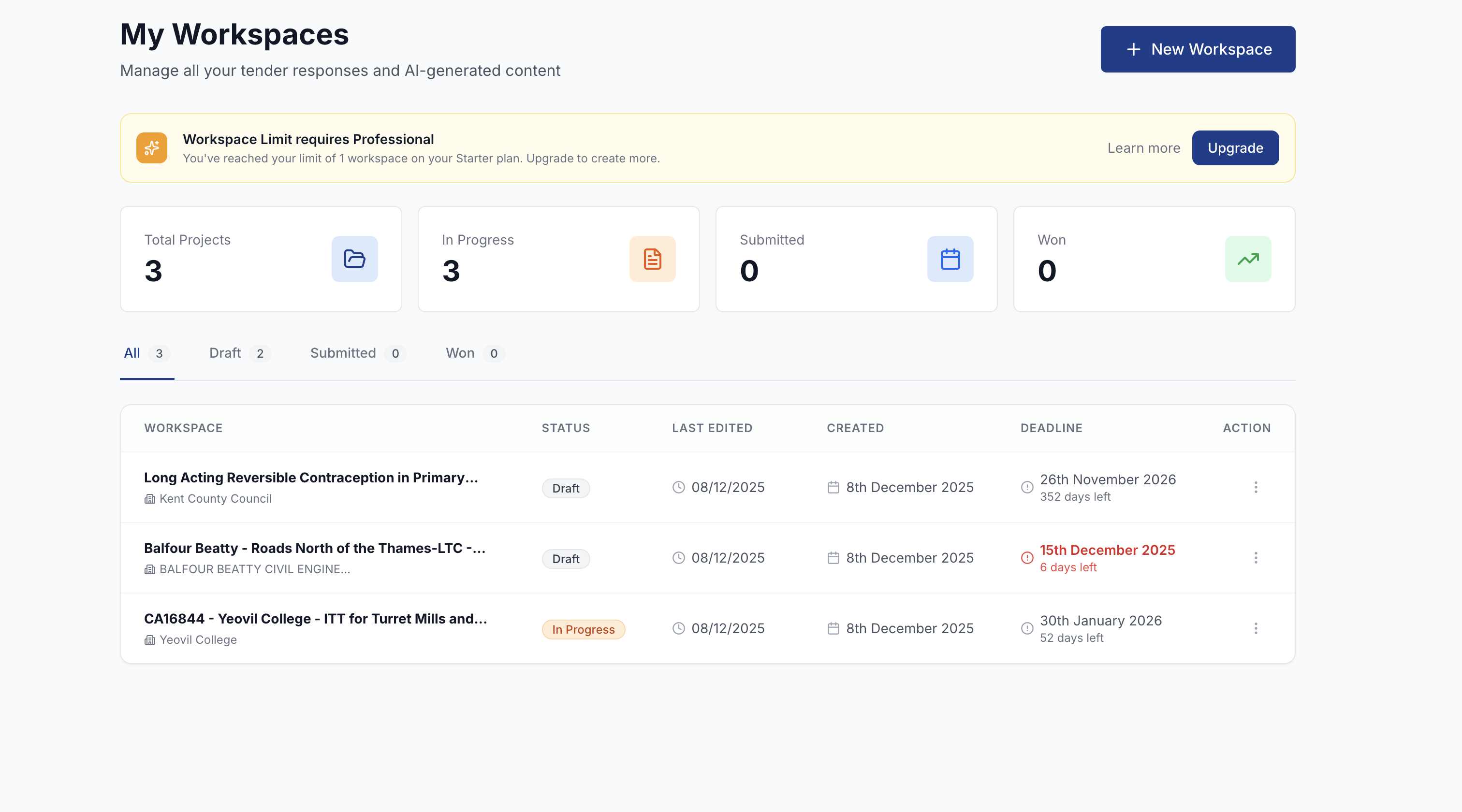Click the Upgrade button in the banner
Viewport: 1462px width, 812px height.
(x=1235, y=147)
